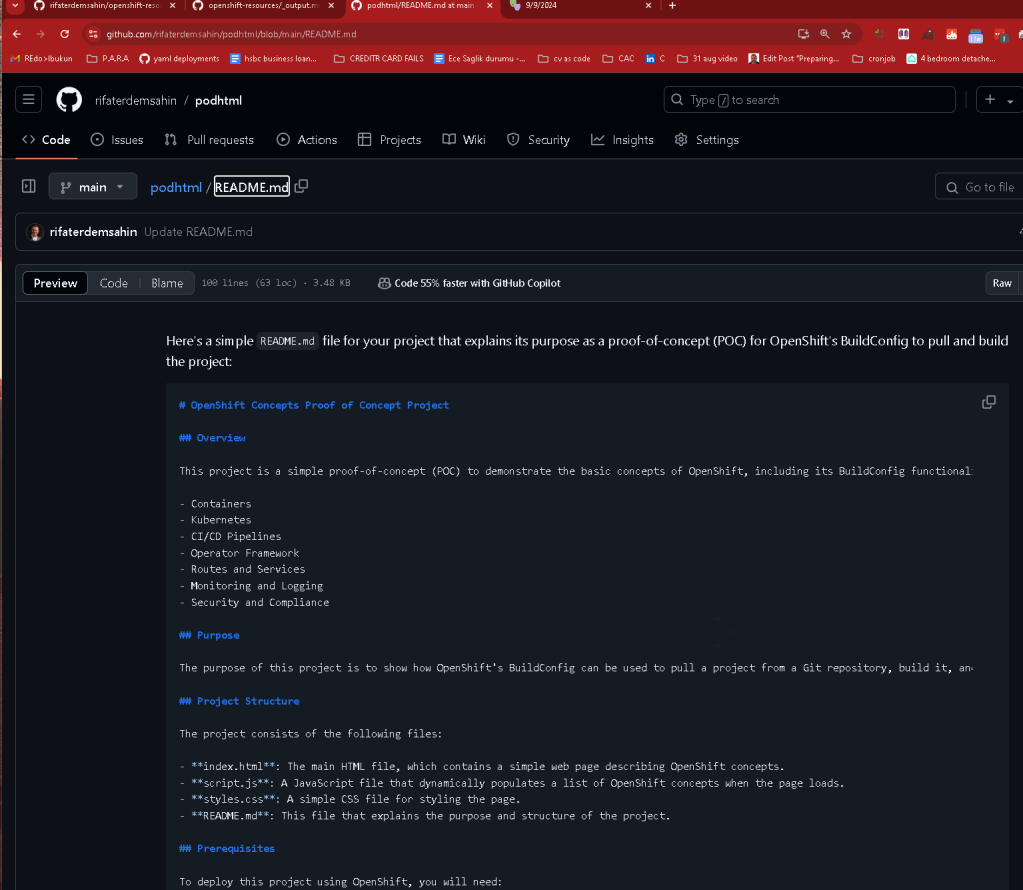Click the search magnifier in the GitHub search box
This screenshot has height=890, width=1023.
[x=677, y=100]
